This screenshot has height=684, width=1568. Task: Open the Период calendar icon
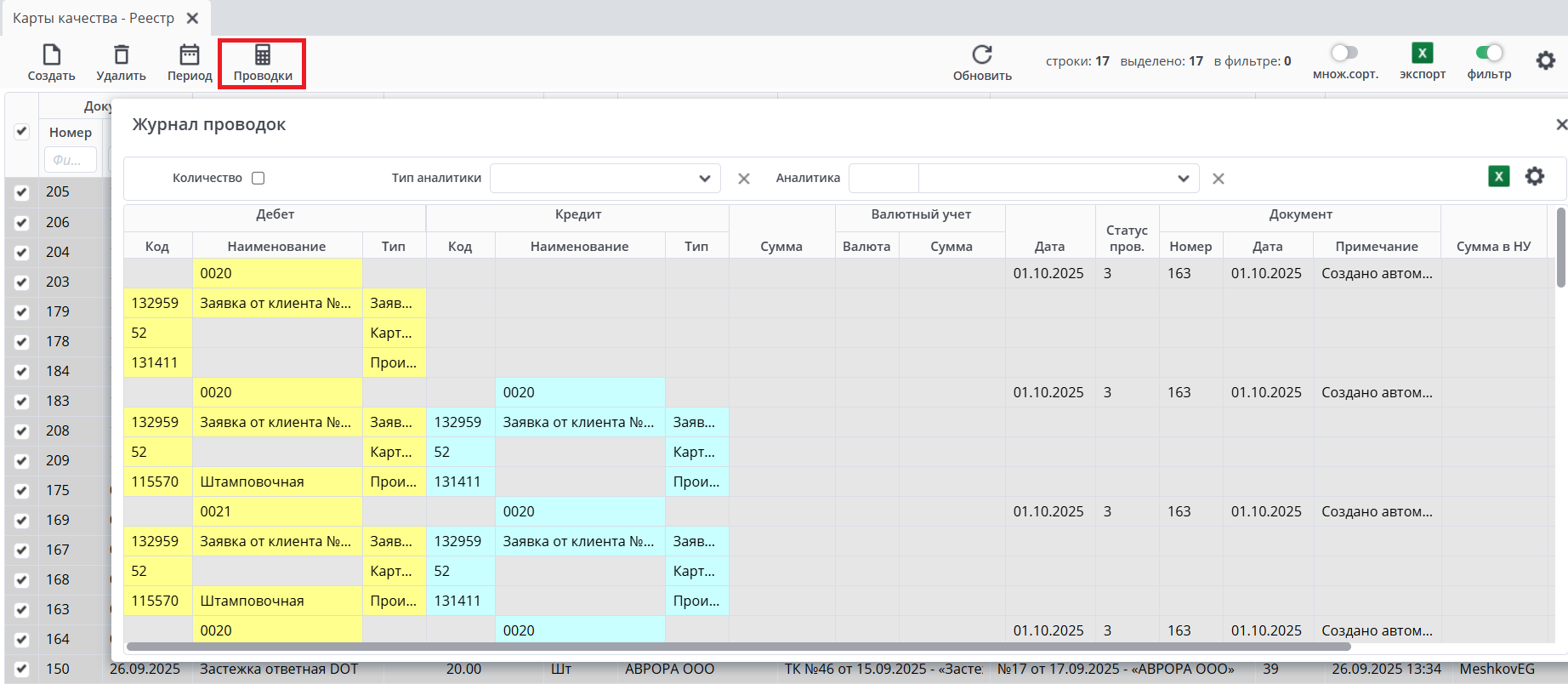coord(189,55)
